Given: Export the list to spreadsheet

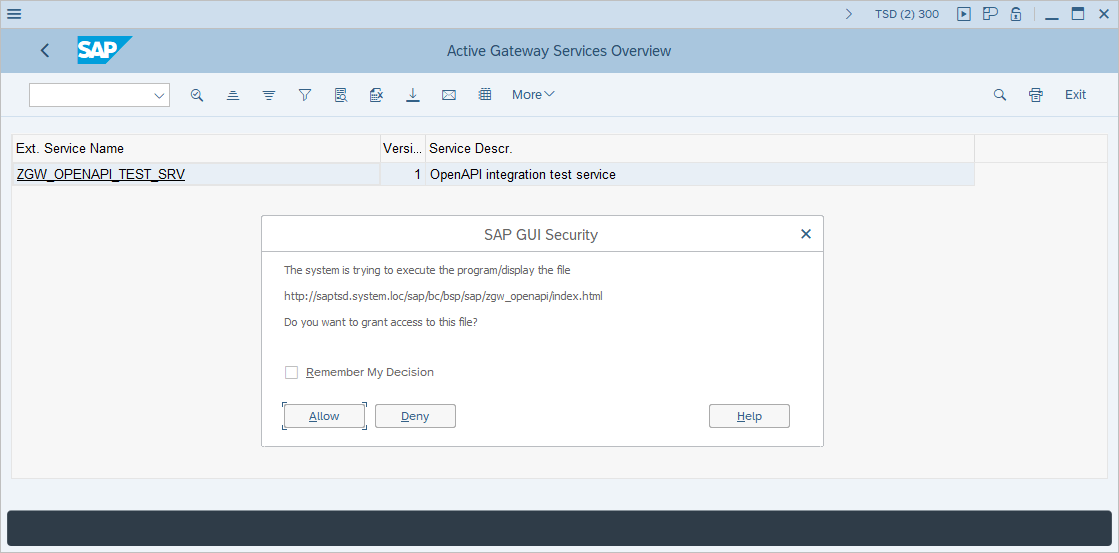Looking at the screenshot, I should point(377,95).
